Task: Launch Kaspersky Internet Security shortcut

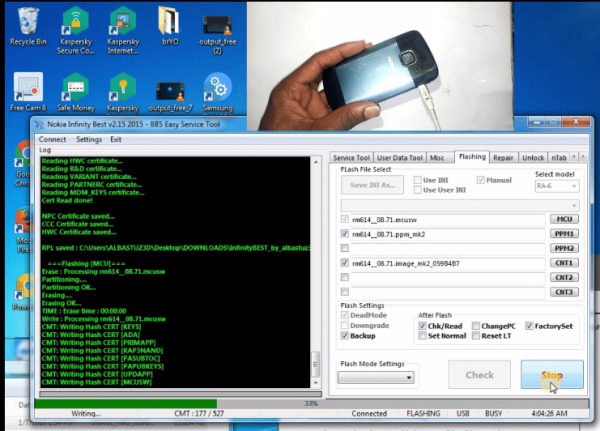Action: click(121, 23)
